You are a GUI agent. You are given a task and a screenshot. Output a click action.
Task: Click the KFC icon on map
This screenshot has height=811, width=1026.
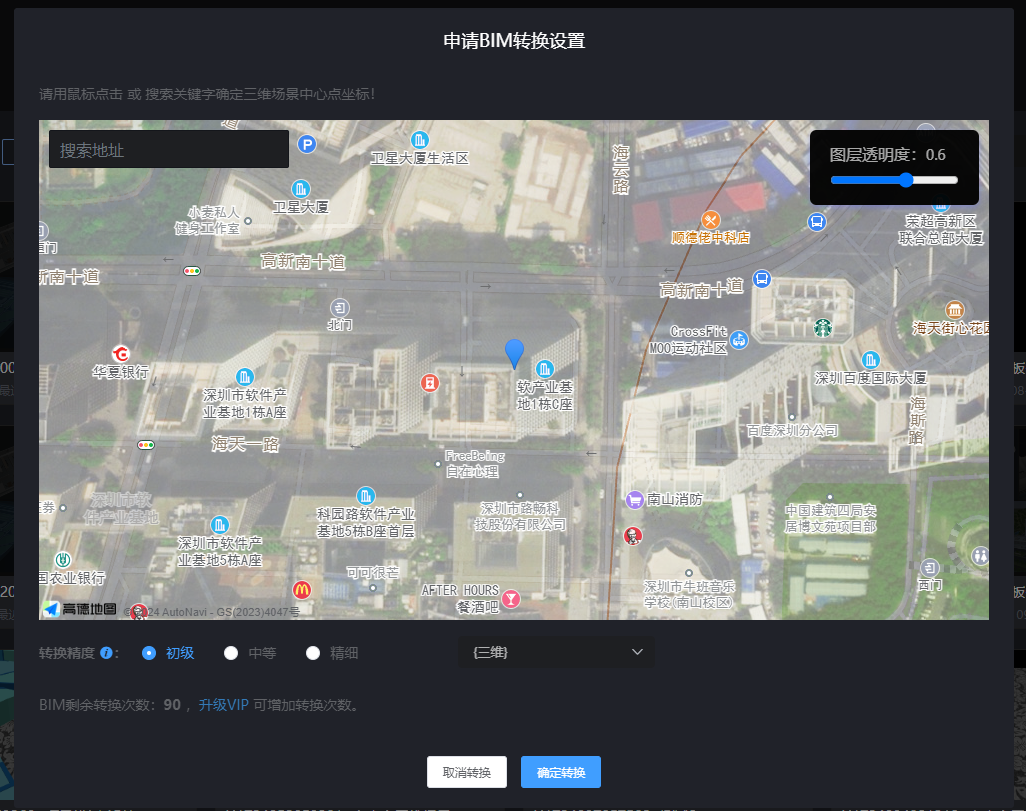pos(632,536)
